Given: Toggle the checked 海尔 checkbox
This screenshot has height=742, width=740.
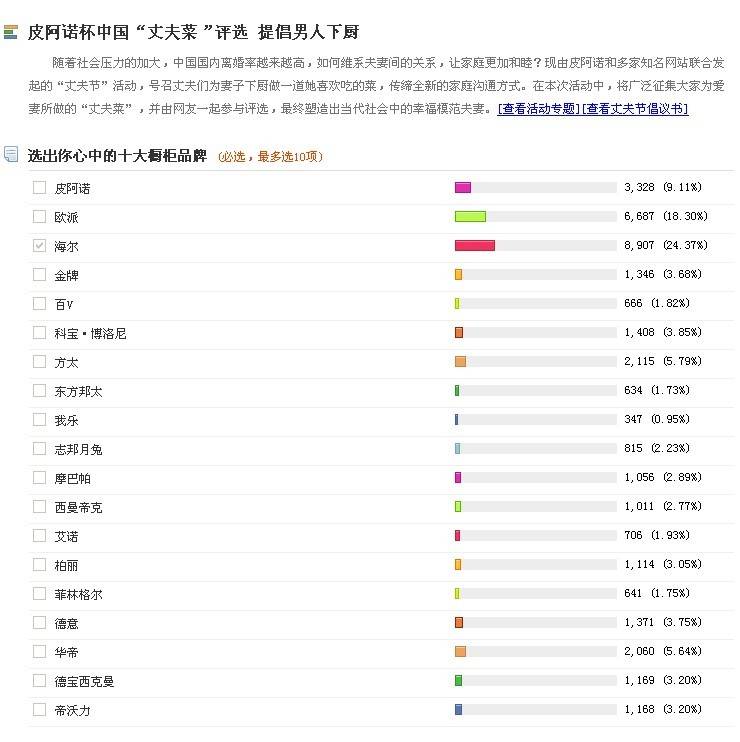Looking at the screenshot, I should pos(39,245).
